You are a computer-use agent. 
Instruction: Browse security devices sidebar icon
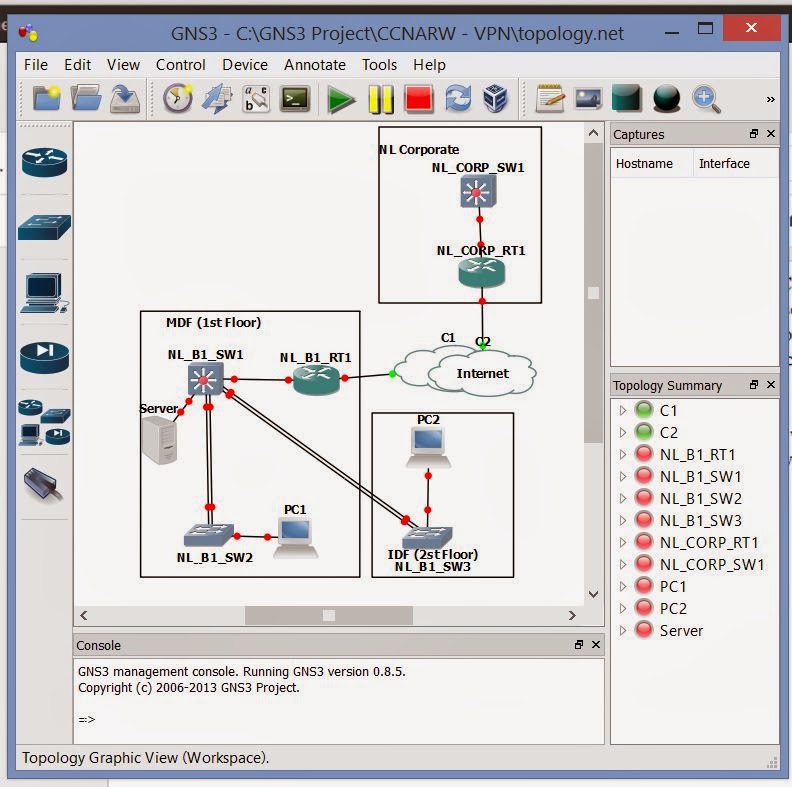(x=44, y=358)
